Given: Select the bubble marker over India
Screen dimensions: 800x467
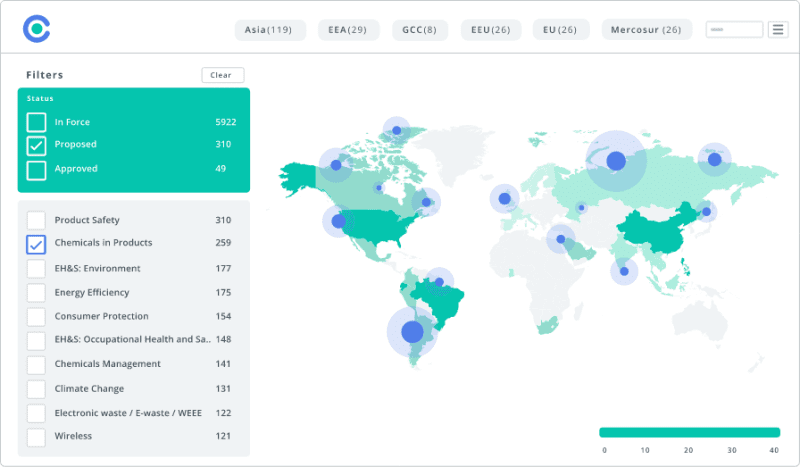Looking at the screenshot, I should point(624,270).
